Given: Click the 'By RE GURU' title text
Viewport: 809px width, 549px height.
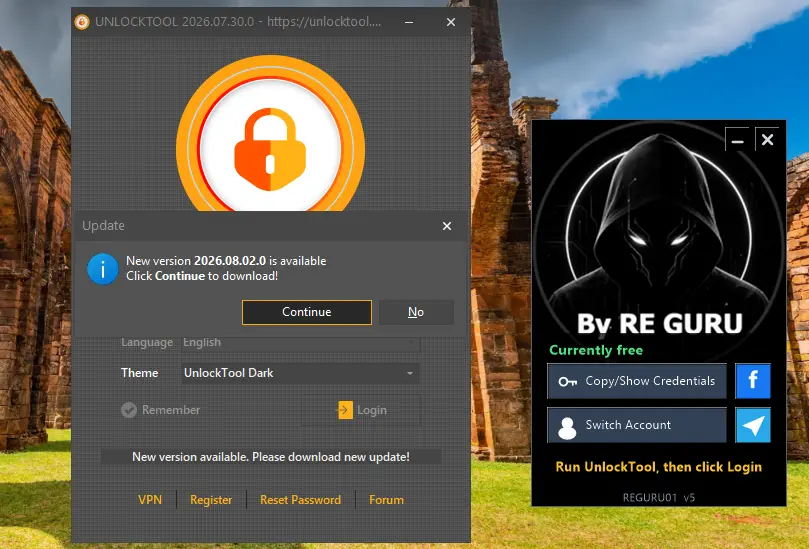Looking at the screenshot, I should coord(660,324).
